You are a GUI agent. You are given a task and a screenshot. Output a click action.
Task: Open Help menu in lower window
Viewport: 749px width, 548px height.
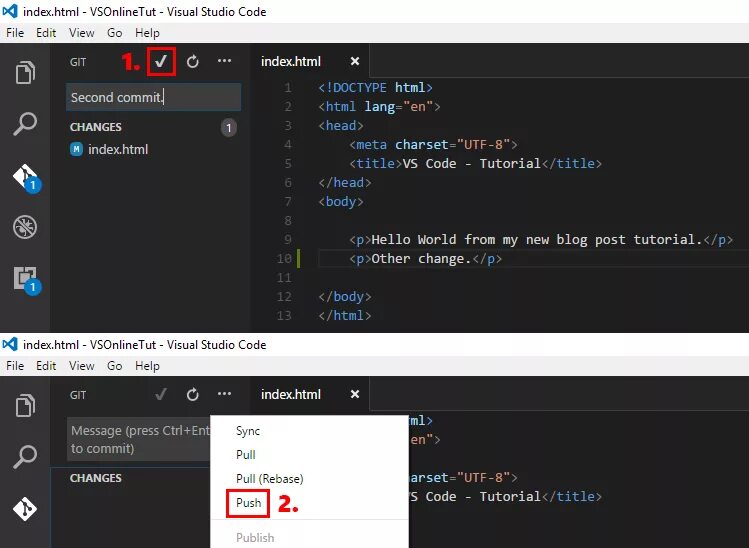147,366
